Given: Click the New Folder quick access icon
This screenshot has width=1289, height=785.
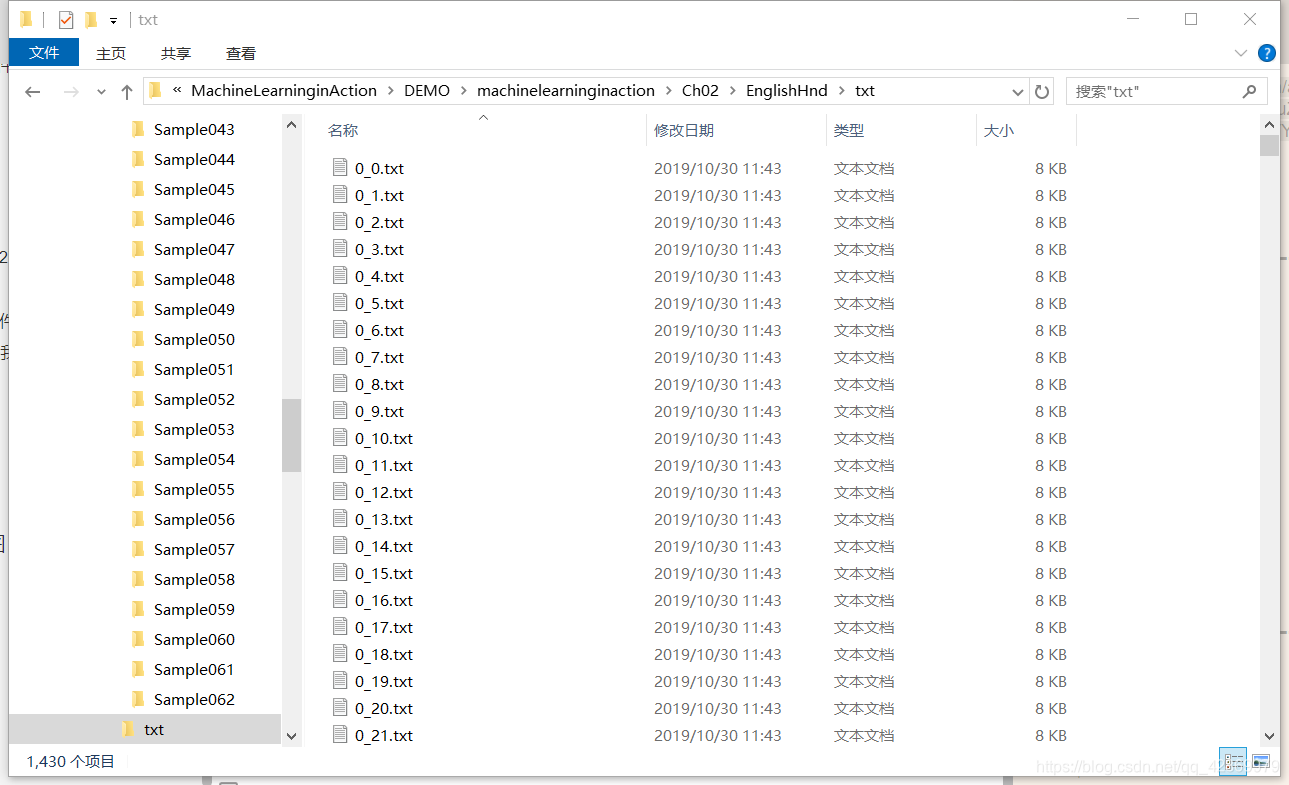Looking at the screenshot, I should tap(91, 20).
